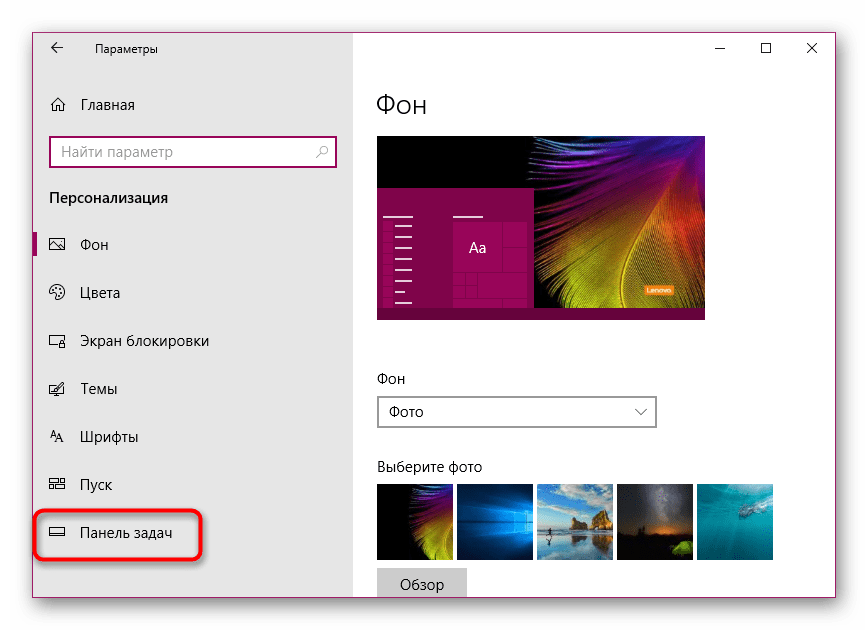Pick the starry night tent wallpaper thumbnail
The width and height of the screenshot is (868, 630).
[x=655, y=522]
